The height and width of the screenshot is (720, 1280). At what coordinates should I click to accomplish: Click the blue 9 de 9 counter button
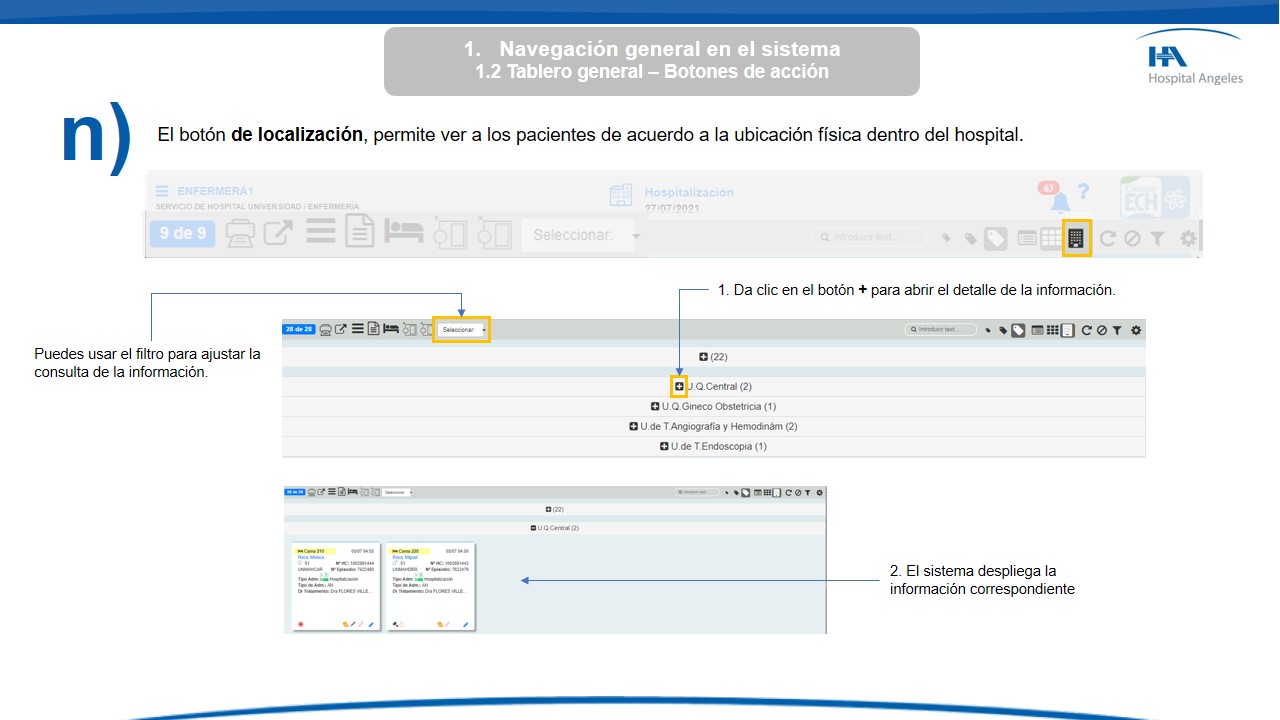pyautogui.click(x=182, y=234)
